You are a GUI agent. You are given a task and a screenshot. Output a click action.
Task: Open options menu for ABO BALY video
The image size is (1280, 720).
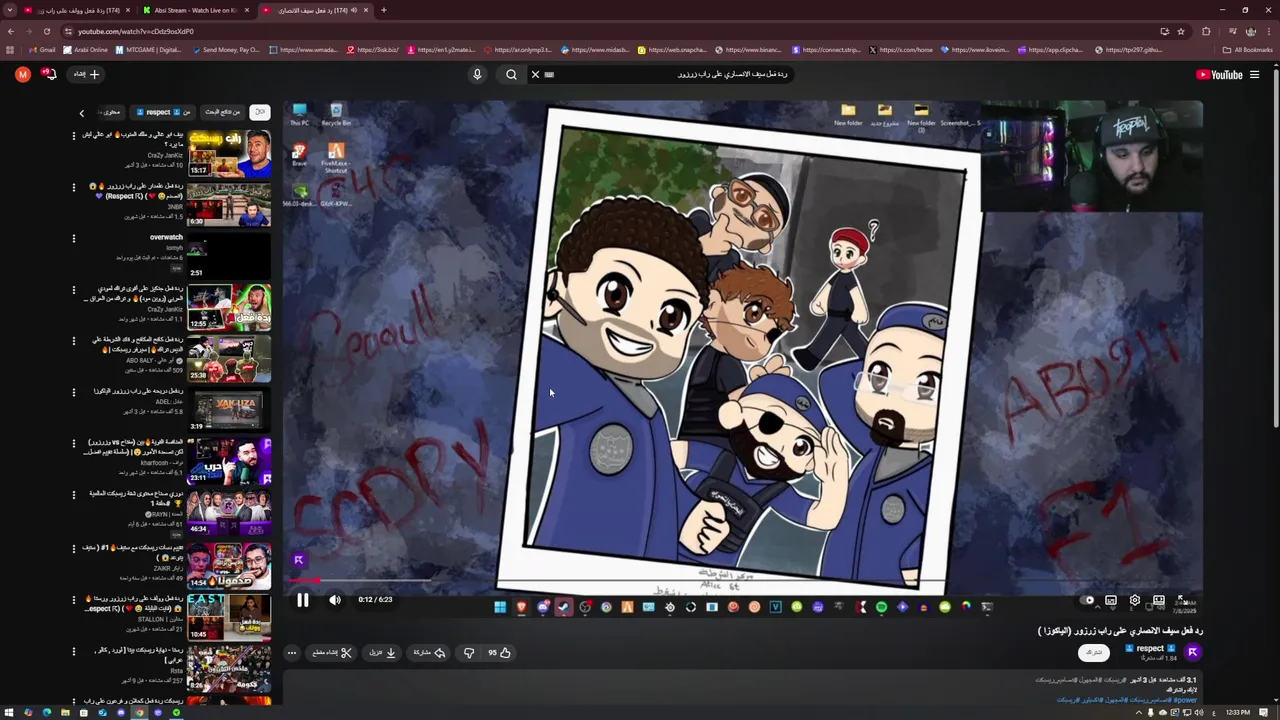[73, 341]
